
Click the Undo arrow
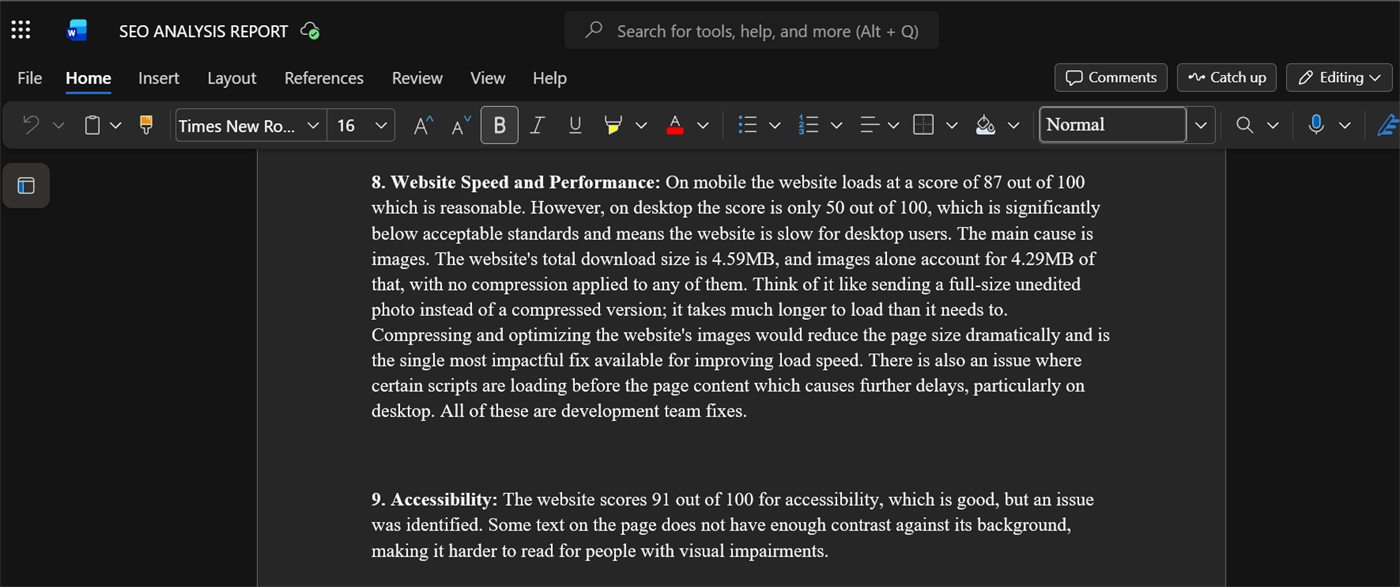coord(31,125)
